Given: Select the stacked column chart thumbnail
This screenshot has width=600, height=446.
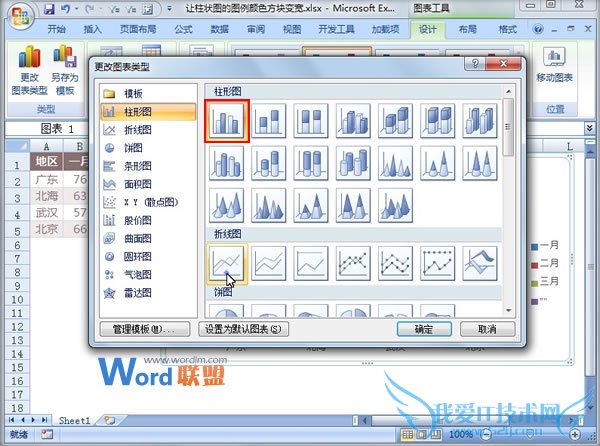Looking at the screenshot, I should 269,120.
